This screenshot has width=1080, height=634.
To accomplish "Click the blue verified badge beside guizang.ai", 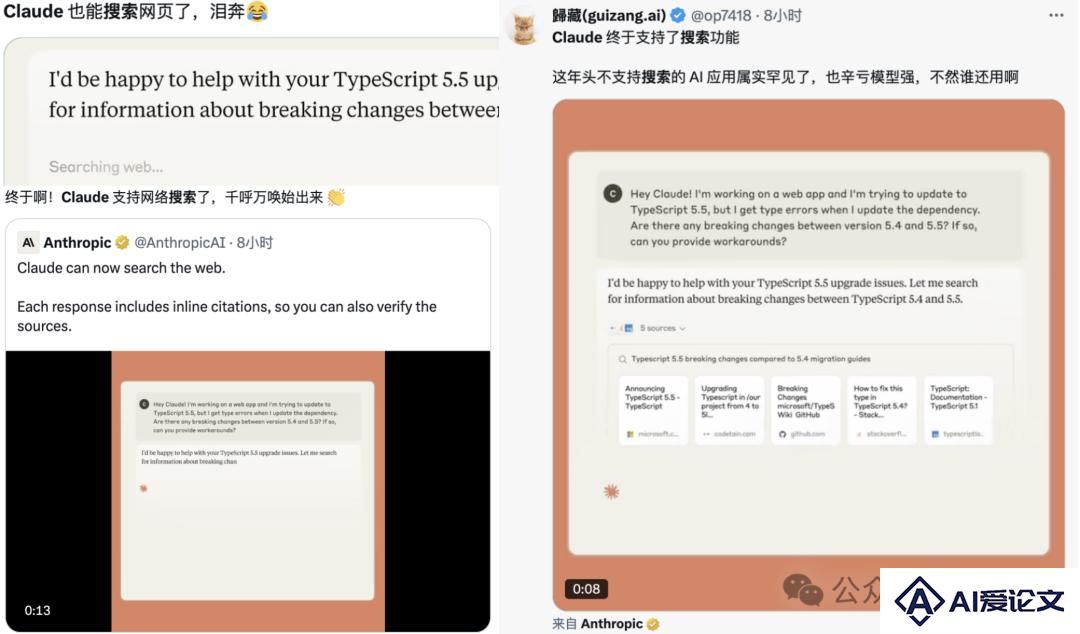I will pos(678,15).
